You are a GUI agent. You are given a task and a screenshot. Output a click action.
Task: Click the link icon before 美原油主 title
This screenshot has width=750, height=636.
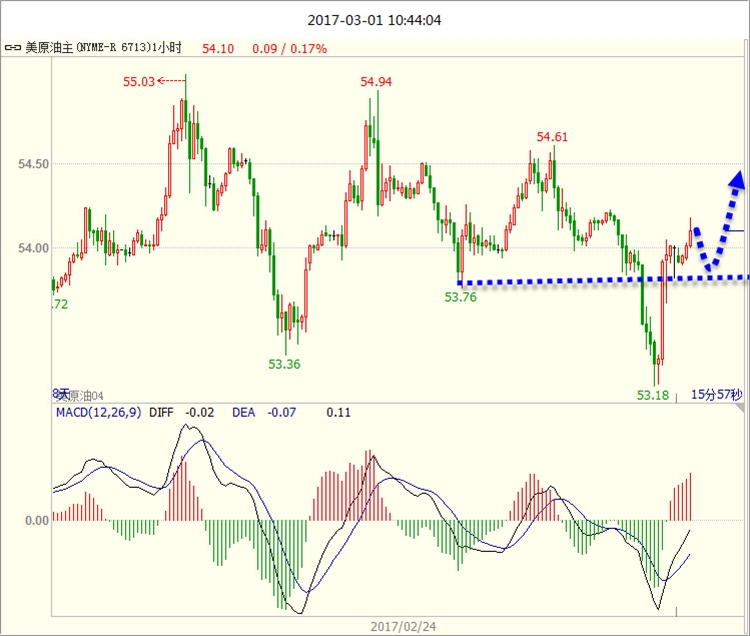click(x=12, y=48)
